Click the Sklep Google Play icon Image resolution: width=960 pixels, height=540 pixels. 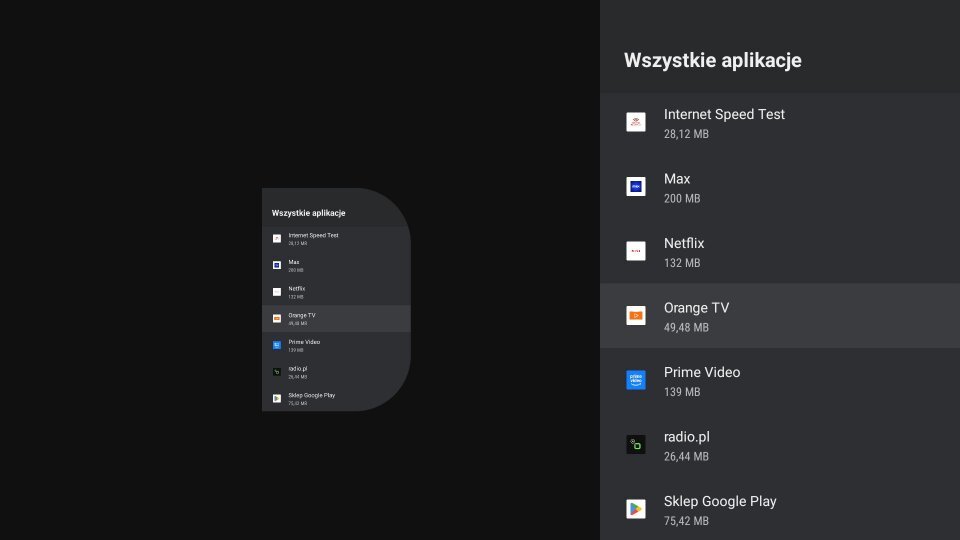636,509
